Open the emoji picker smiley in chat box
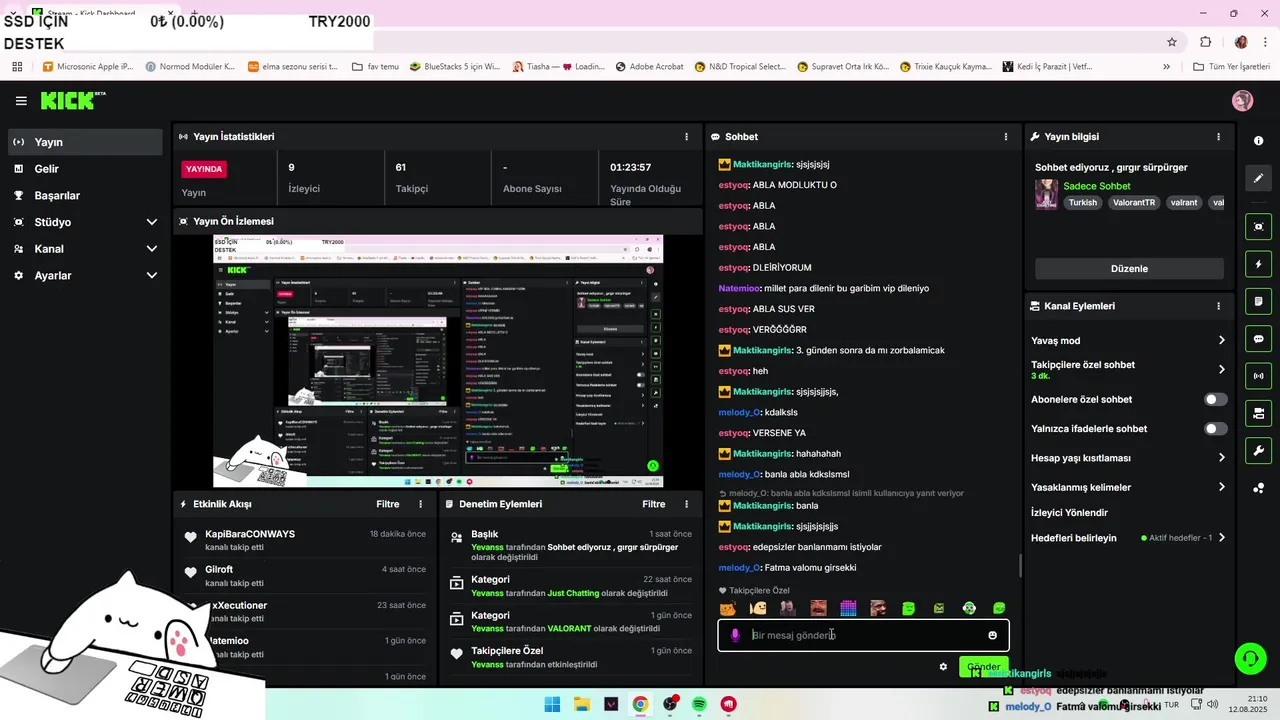Viewport: 1280px width, 720px height. tap(992, 635)
